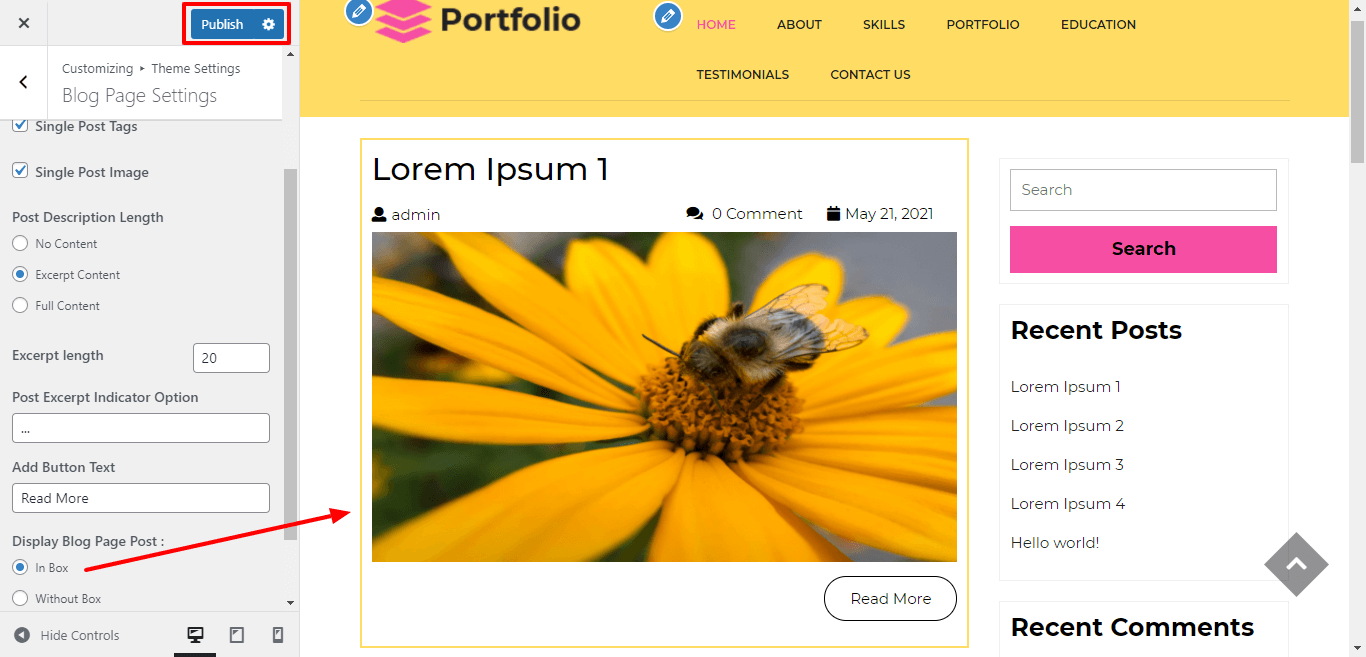1366x657 pixels.
Task: Switch to tablet preview icon
Action: point(237,635)
